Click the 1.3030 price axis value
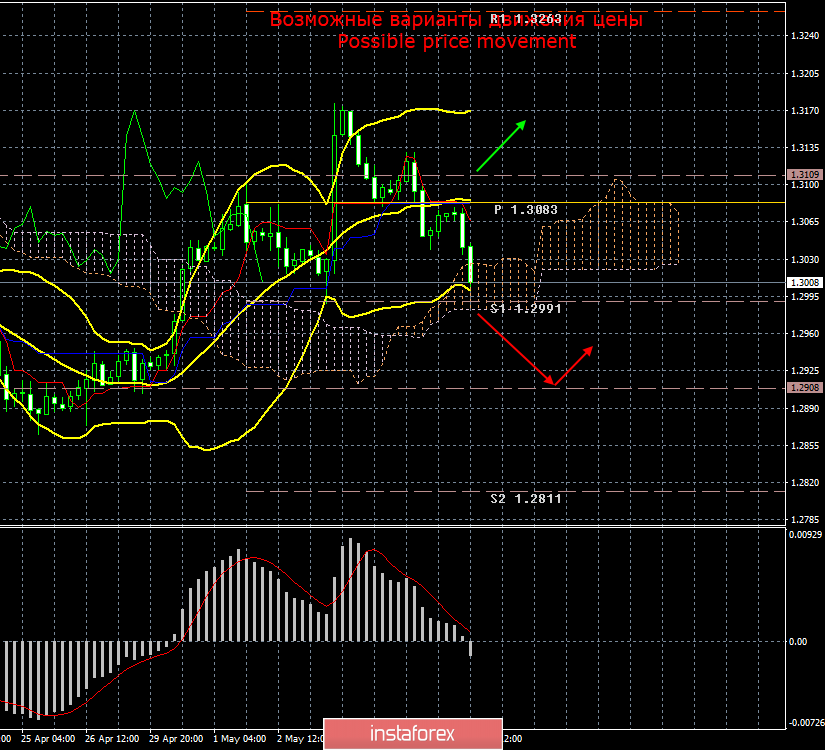Viewport: 825px width, 750px height. coord(805,259)
